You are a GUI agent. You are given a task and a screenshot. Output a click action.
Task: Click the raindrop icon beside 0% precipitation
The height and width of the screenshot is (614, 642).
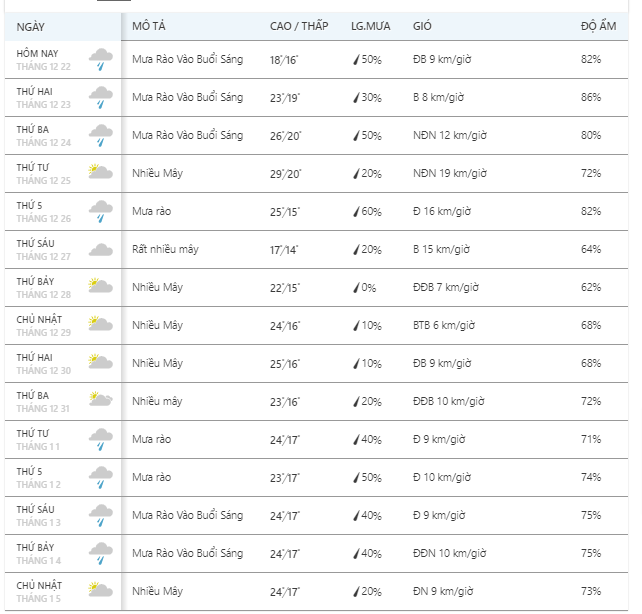355,288
